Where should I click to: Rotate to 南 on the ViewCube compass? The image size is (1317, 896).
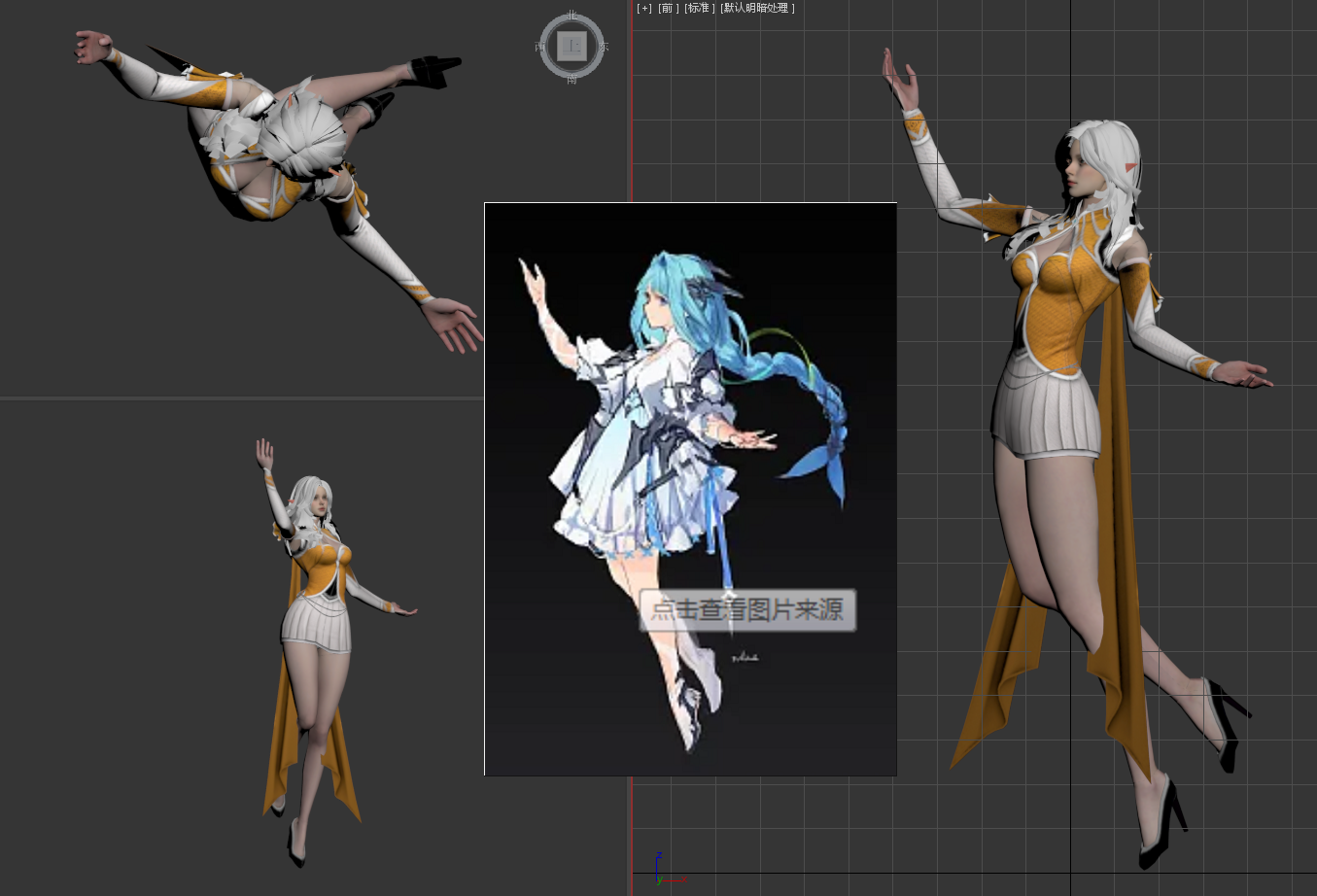[572, 79]
